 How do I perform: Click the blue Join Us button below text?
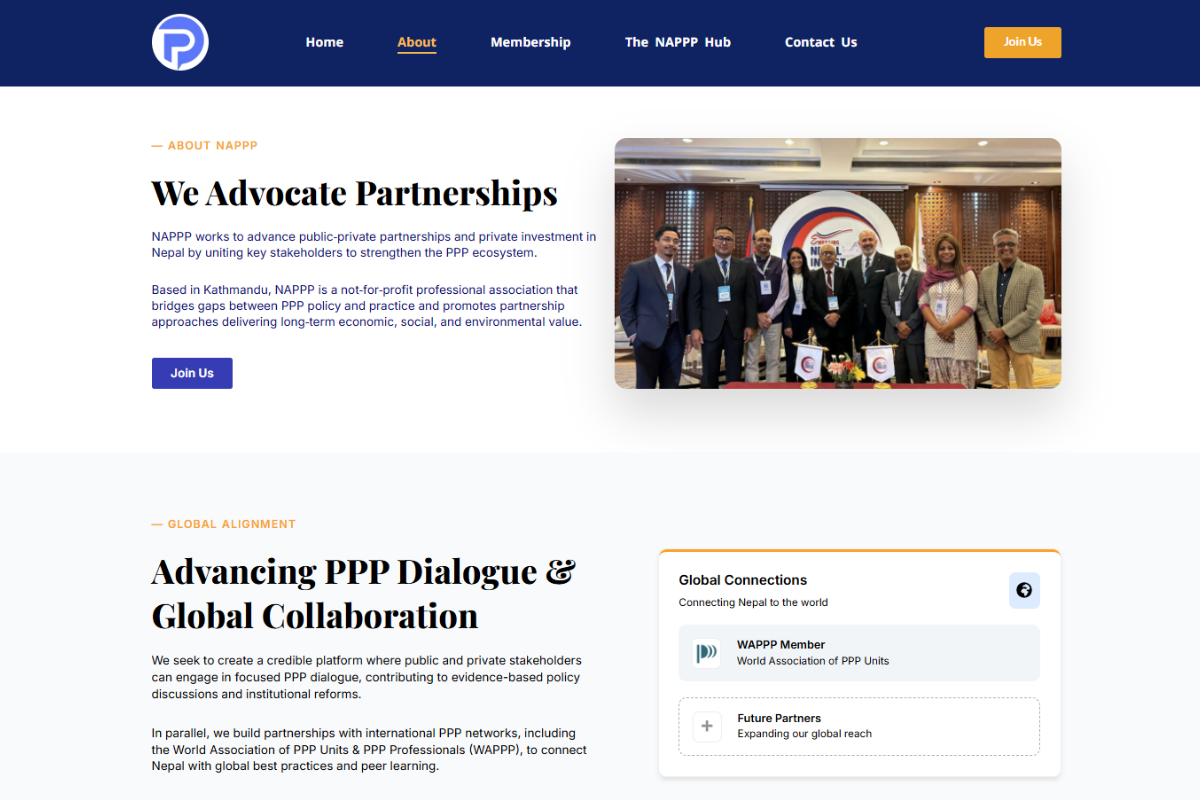[192, 373]
